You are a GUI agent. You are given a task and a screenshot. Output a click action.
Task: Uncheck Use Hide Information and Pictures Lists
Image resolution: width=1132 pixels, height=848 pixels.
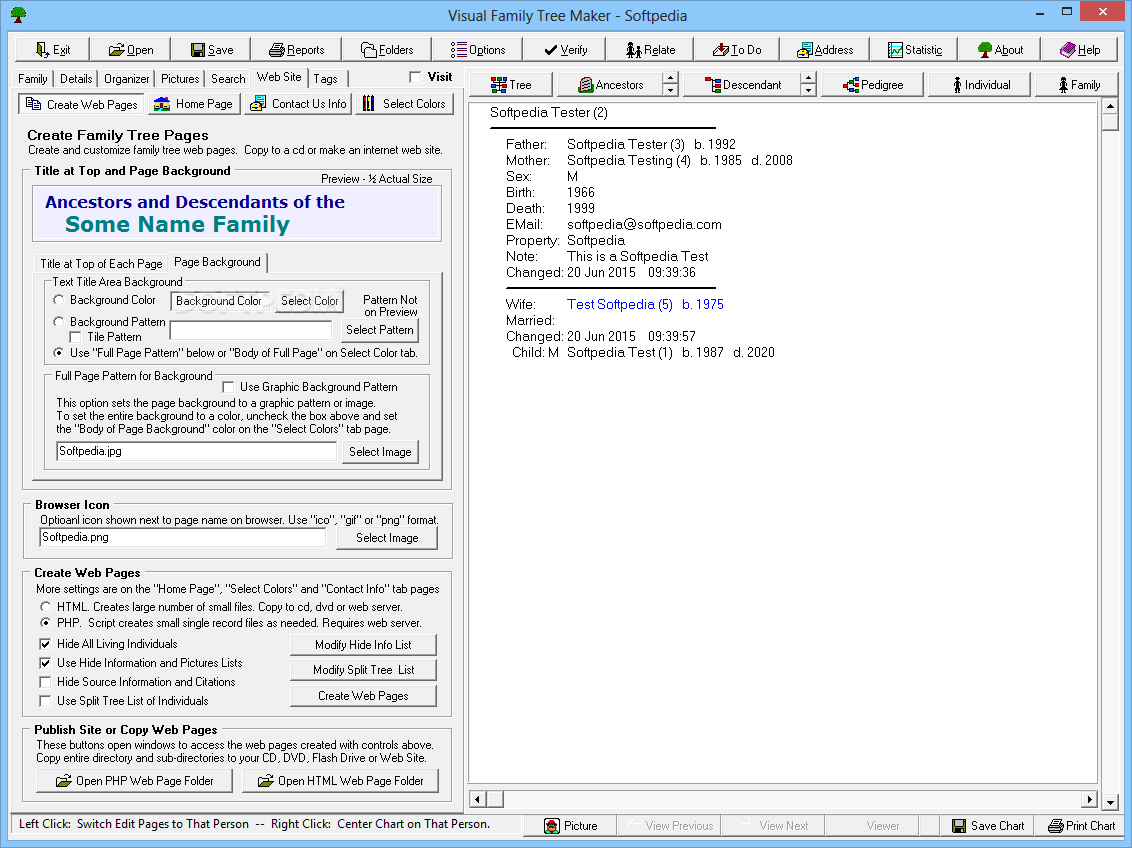(45, 663)
